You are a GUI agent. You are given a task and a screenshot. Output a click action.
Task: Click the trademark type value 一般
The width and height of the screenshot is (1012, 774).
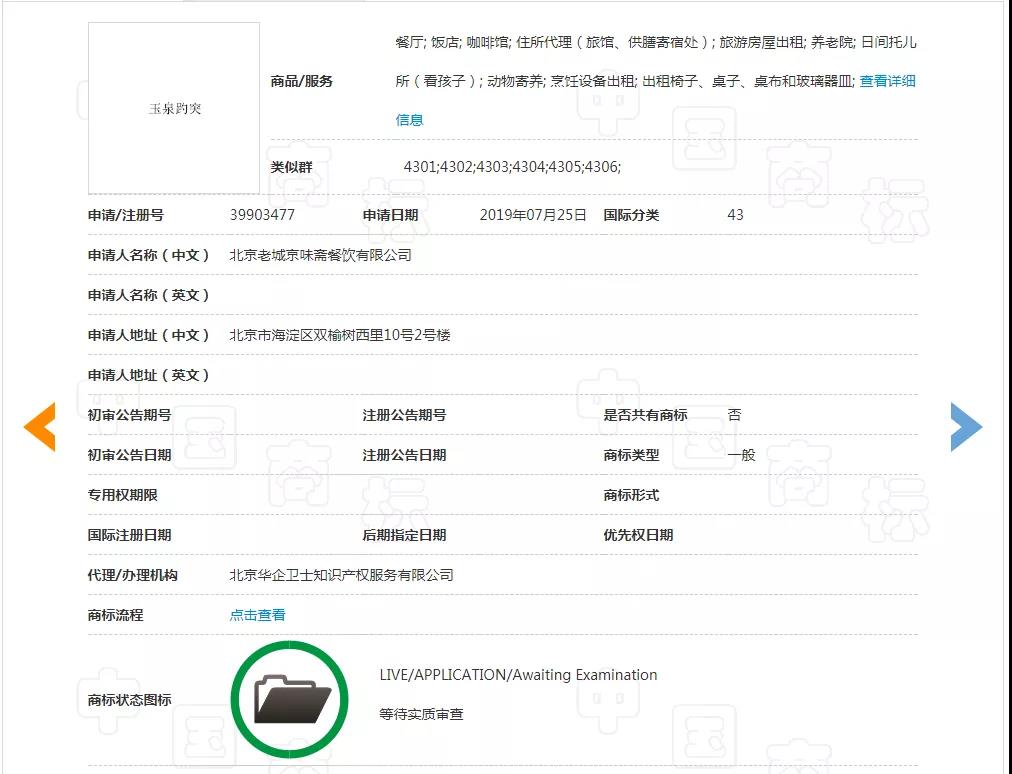click(741, 455)
